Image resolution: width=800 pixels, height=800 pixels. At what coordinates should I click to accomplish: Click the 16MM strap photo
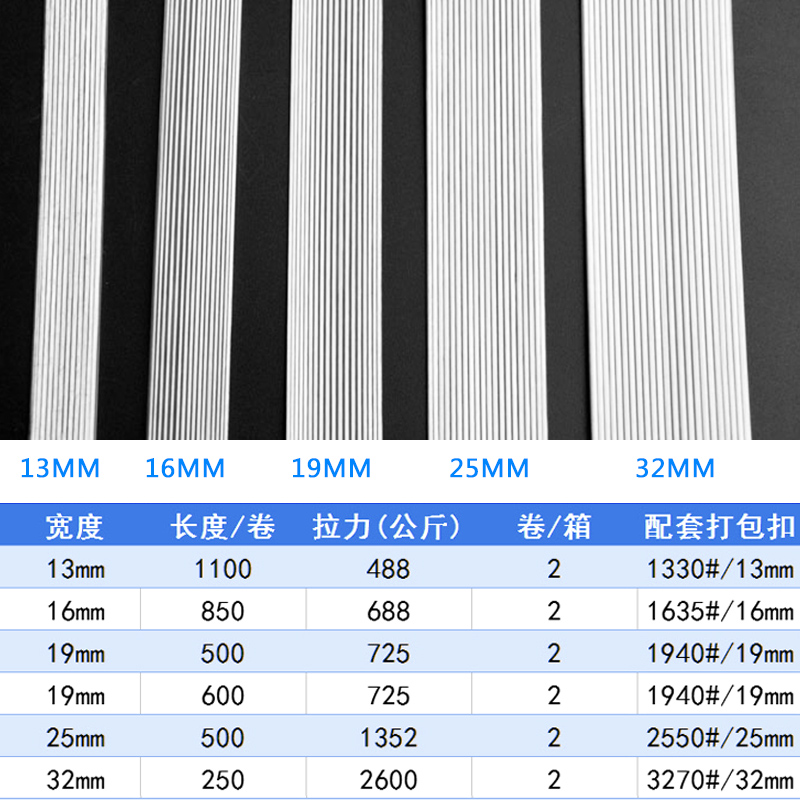(x=195, y=219)
